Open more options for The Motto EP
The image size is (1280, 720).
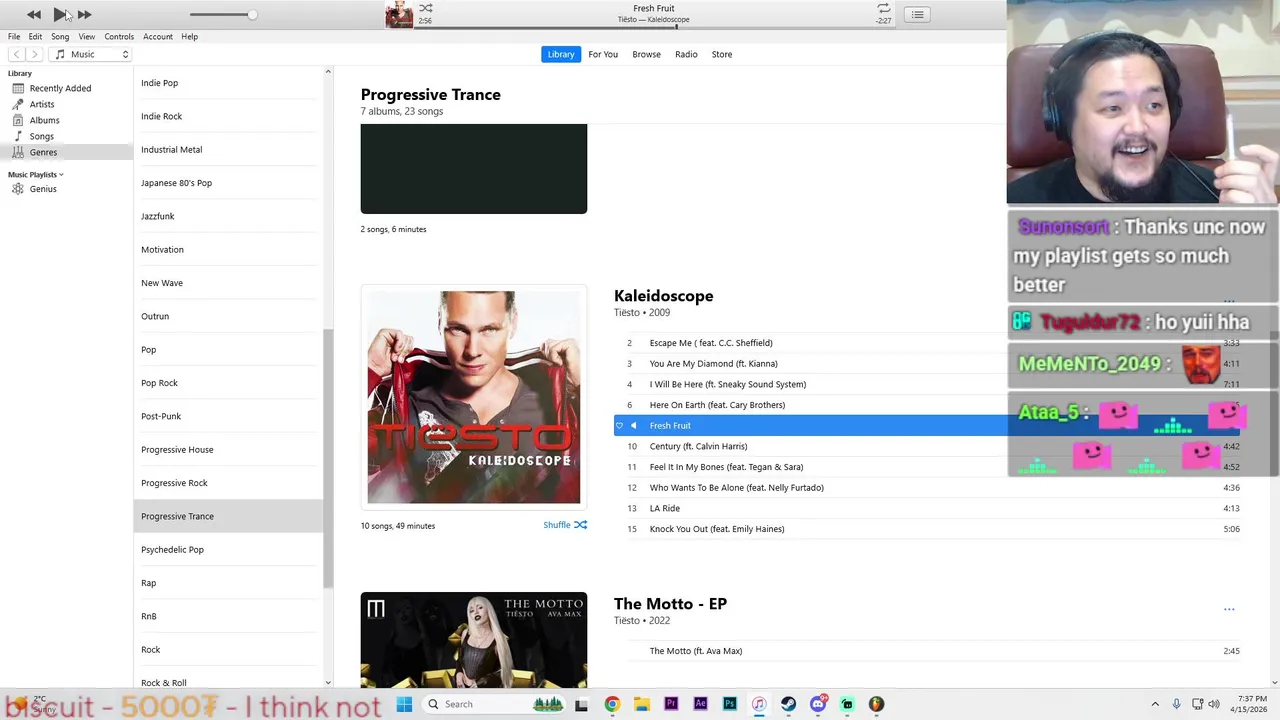click(x=1229, y=609)
